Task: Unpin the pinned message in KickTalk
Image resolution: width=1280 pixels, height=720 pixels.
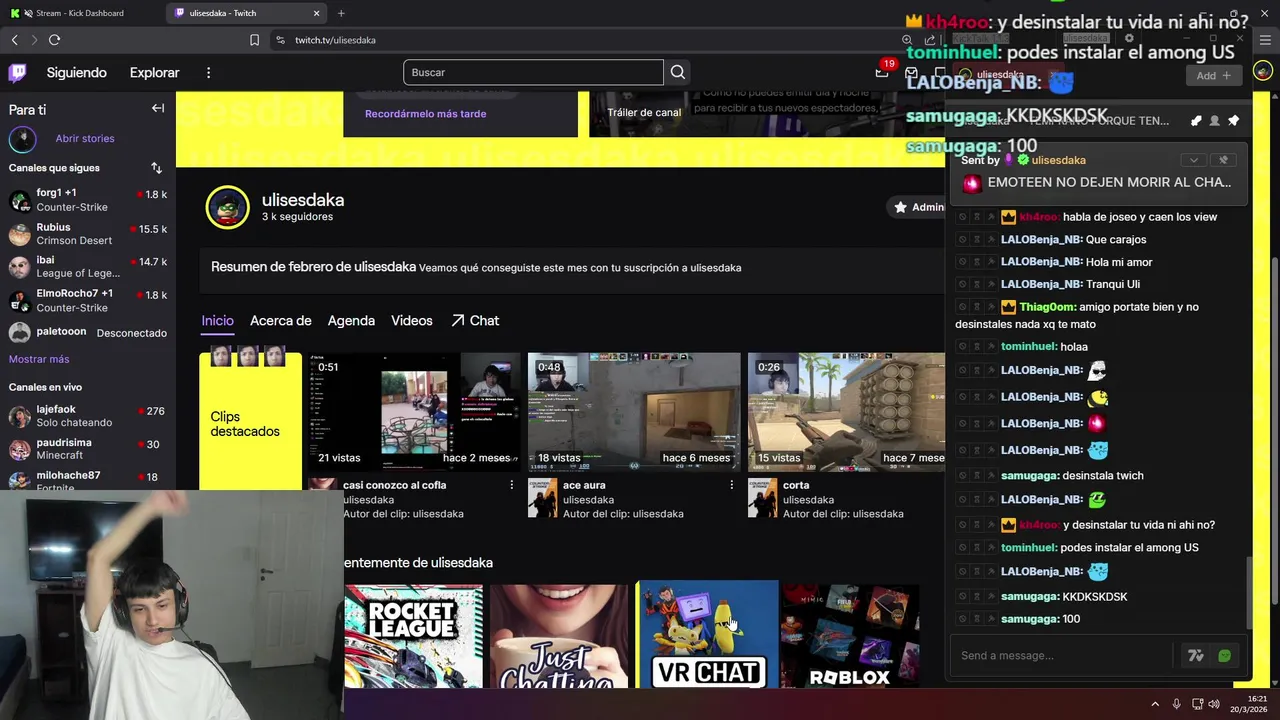Action: [1223, 160]
